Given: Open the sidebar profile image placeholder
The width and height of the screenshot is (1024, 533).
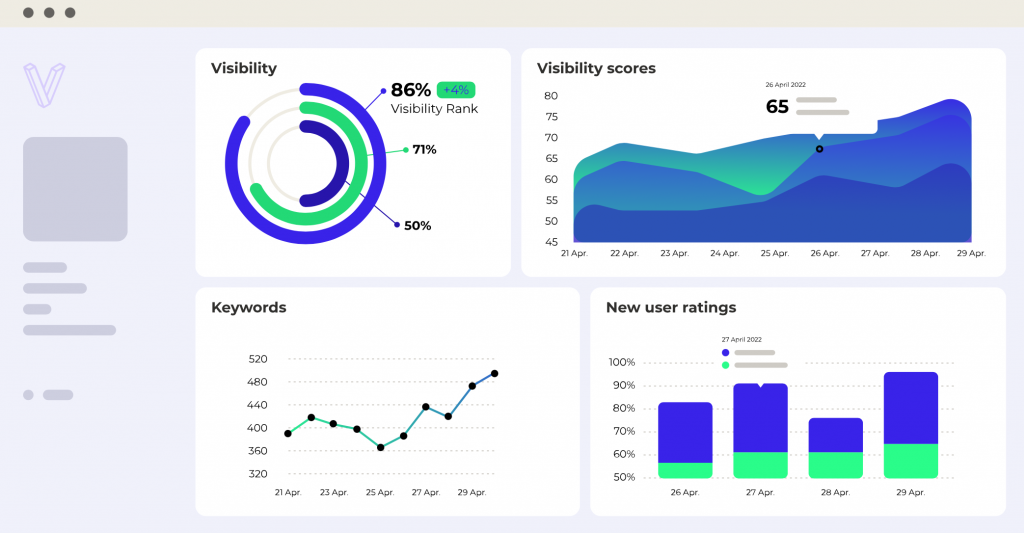Looking at the screenshot, I should [x=75, y=189].
